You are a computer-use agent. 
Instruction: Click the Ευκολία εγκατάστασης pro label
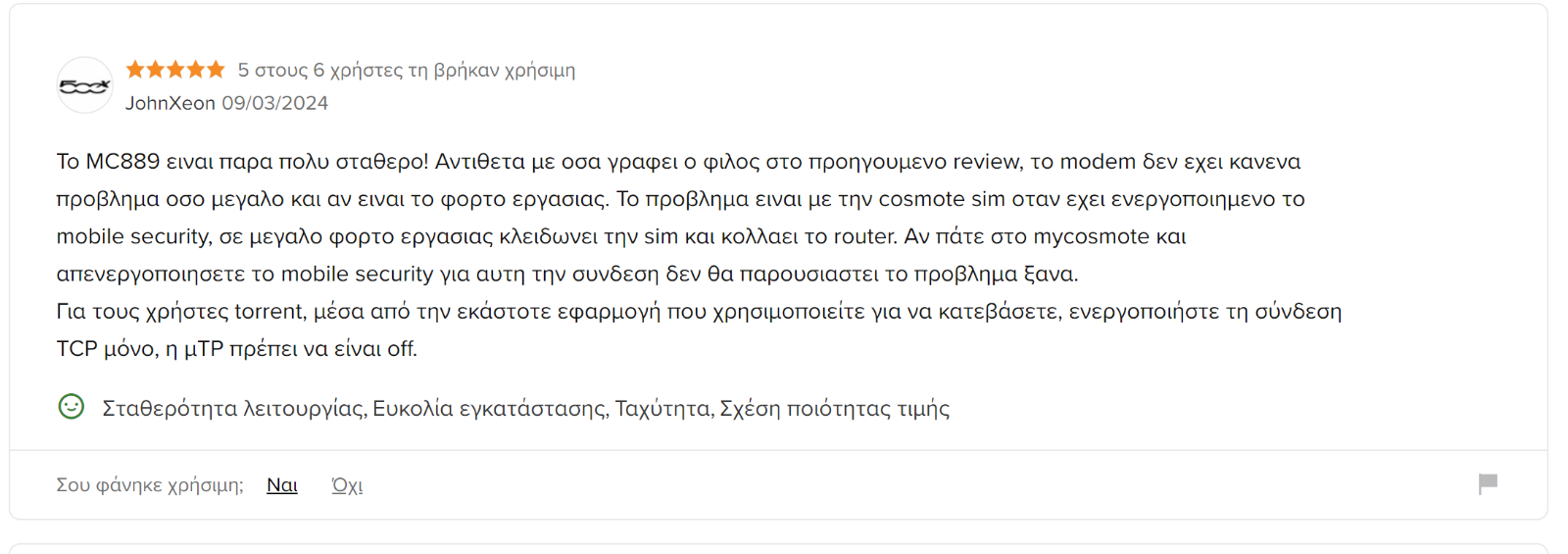click(x=490, y=409)
